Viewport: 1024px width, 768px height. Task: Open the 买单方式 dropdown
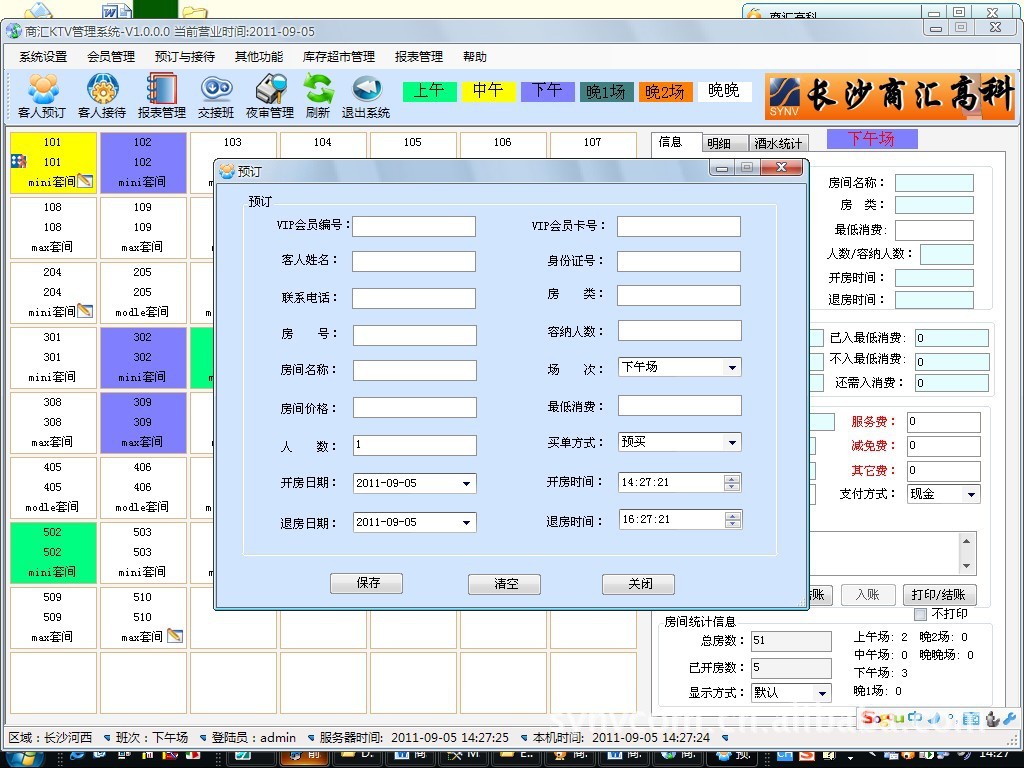coord(732,442)
